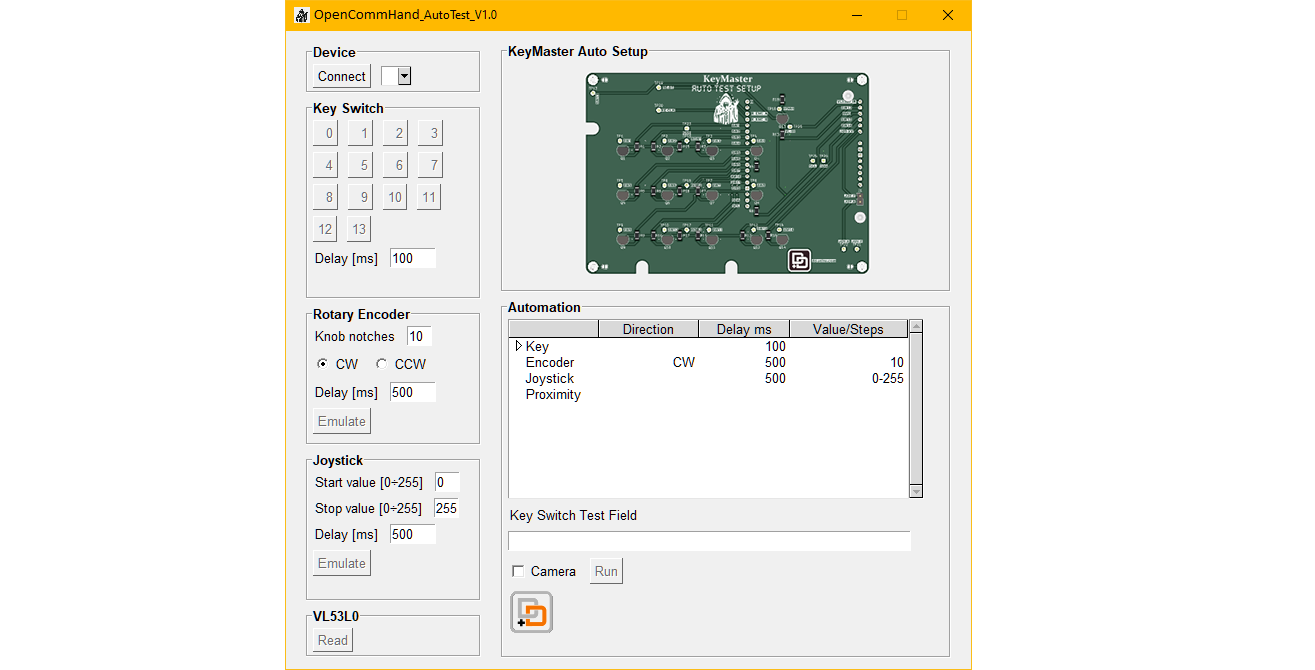
Task: Click the Direction column header
Action: point(647,329)
